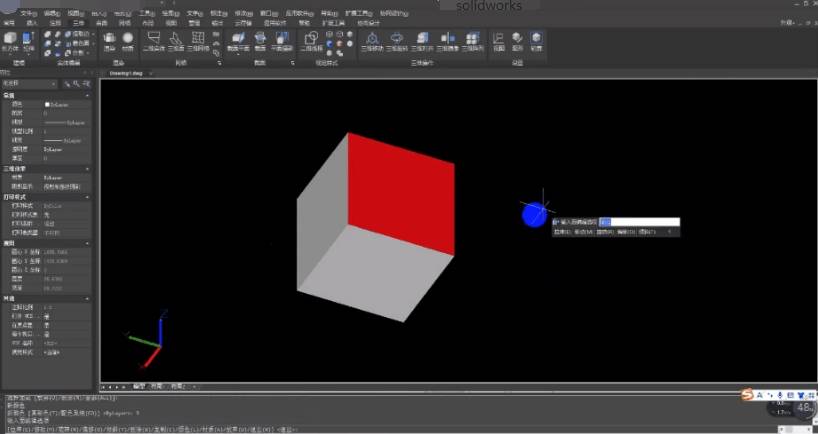This screenshot has height=434, width=818.
Task: Select the 3D rotate (三维旋转) tool
Action: 397,41
